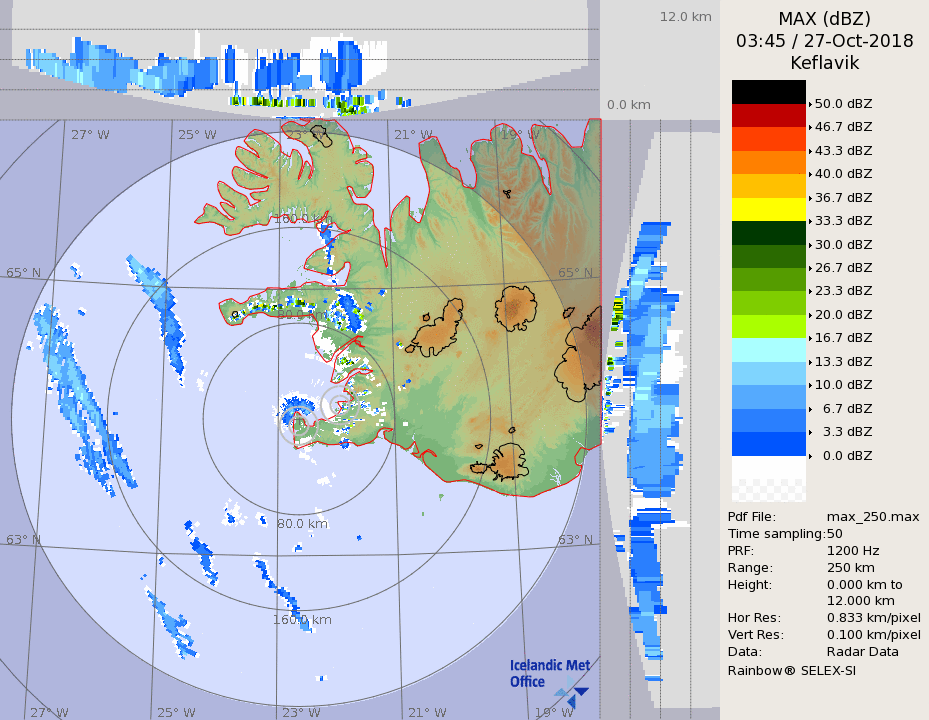The height and width of the screenshot is (720, 929).
Task: Click the 160.0 km label south of radar
Action: (x=302, y=620)
